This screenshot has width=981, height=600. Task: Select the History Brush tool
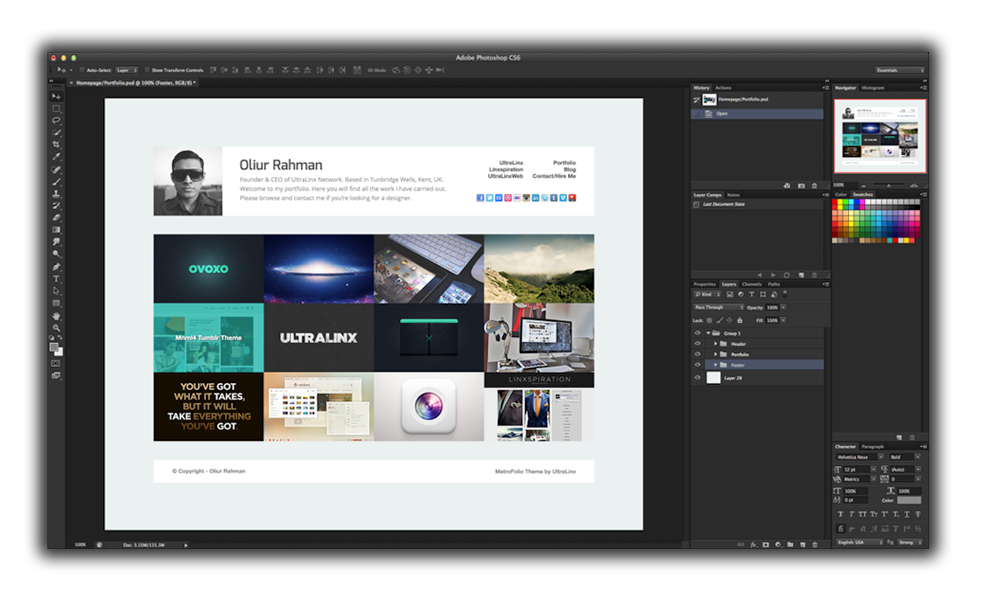(56, 205)
